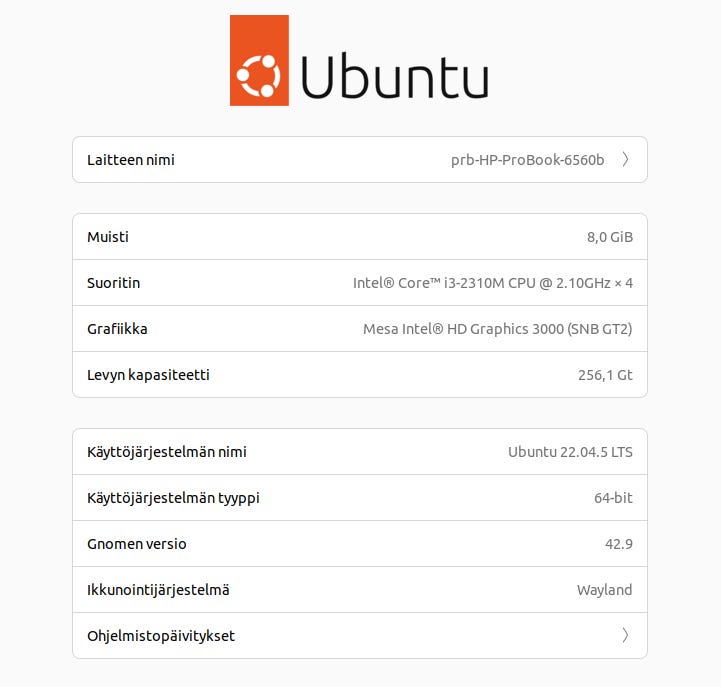Select the Levyn kapasiteetti label

(x=148, y=375)
